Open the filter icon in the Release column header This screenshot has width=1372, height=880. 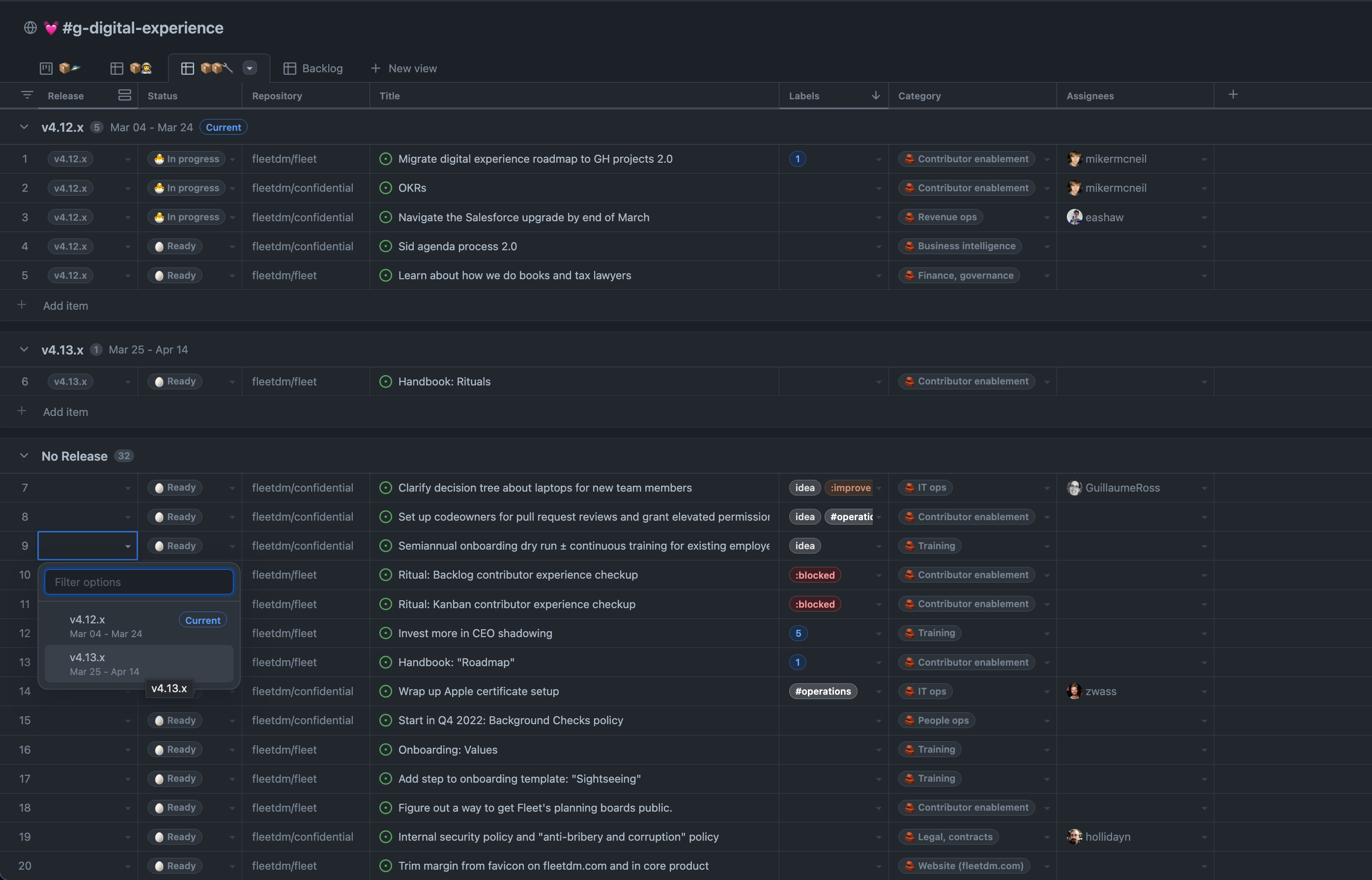(x=27, y=95)
